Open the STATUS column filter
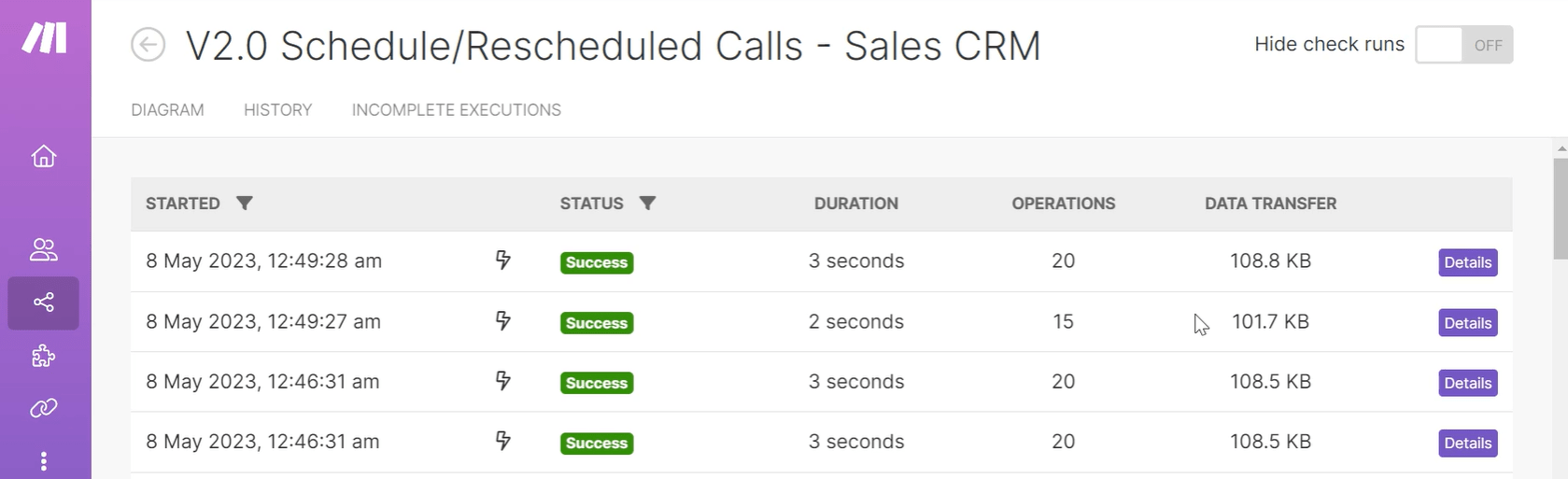This screenshot has height=479, width=1568. click(647, 204)
